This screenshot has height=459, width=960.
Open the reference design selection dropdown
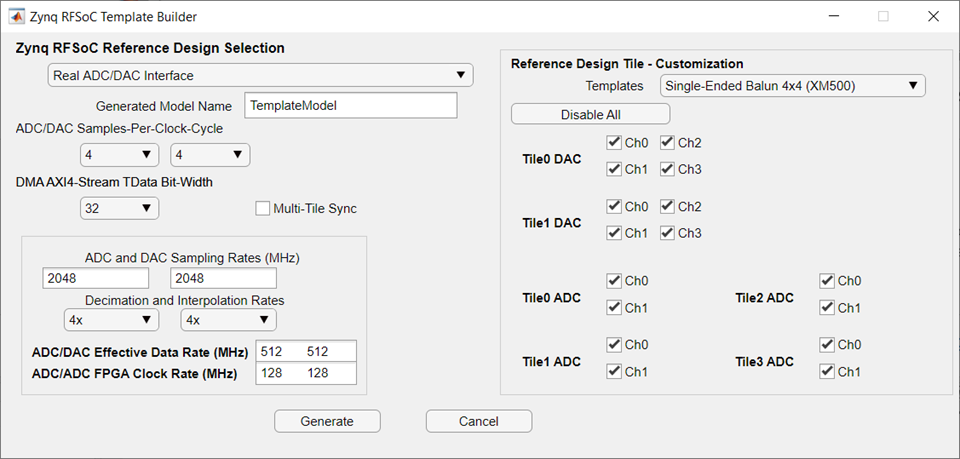(260, 75)
